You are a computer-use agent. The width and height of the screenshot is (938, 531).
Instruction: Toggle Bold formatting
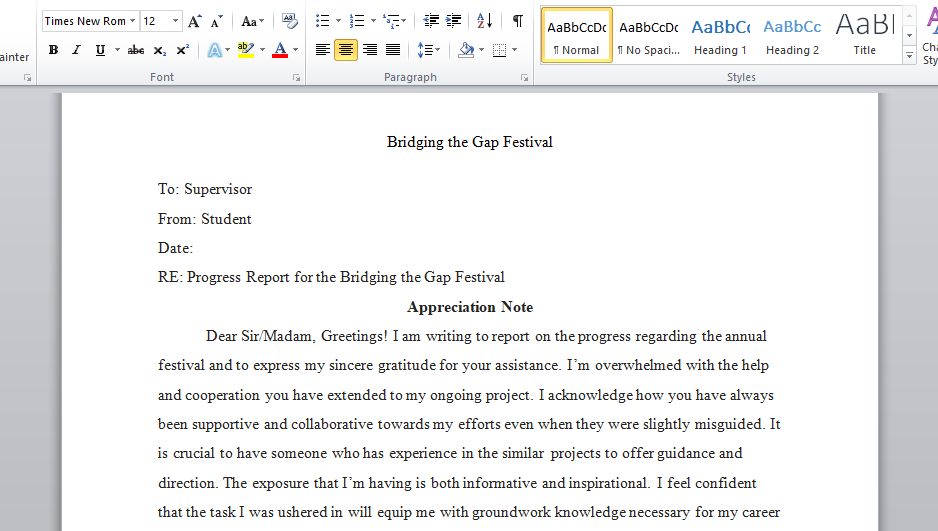pos(53,50)
